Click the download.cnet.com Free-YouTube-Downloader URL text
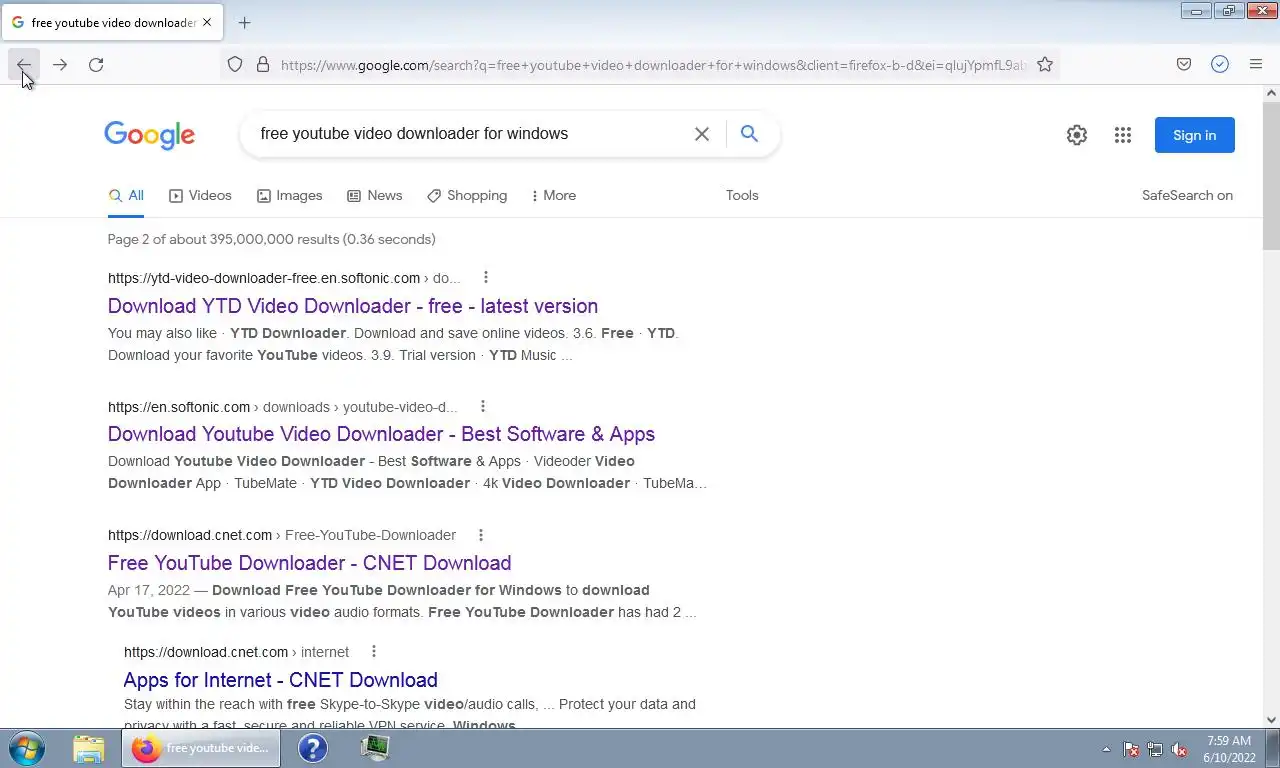1280x768 pixels. [x=282, y=535]
